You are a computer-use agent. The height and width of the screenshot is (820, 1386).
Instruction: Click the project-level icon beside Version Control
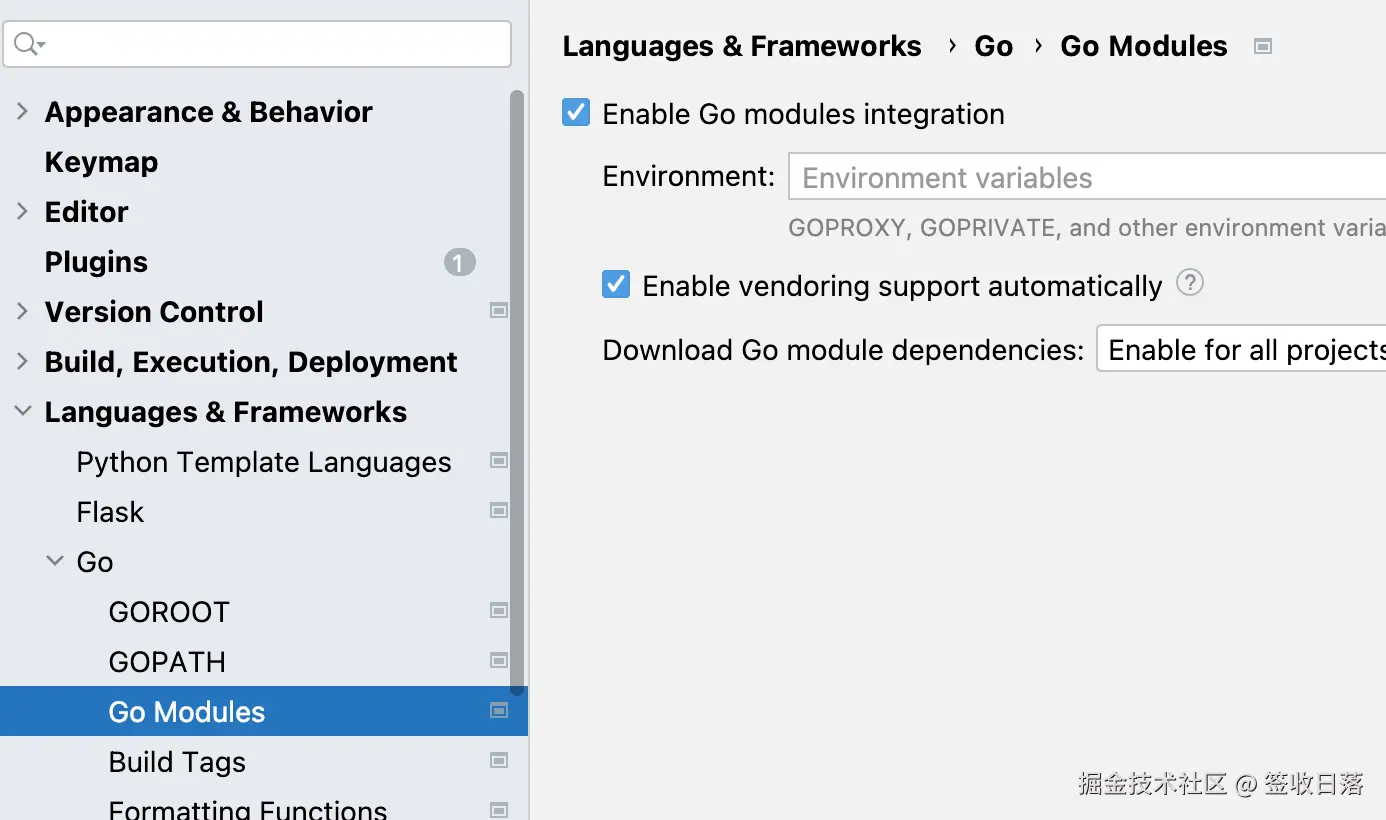tap(498, 311)
